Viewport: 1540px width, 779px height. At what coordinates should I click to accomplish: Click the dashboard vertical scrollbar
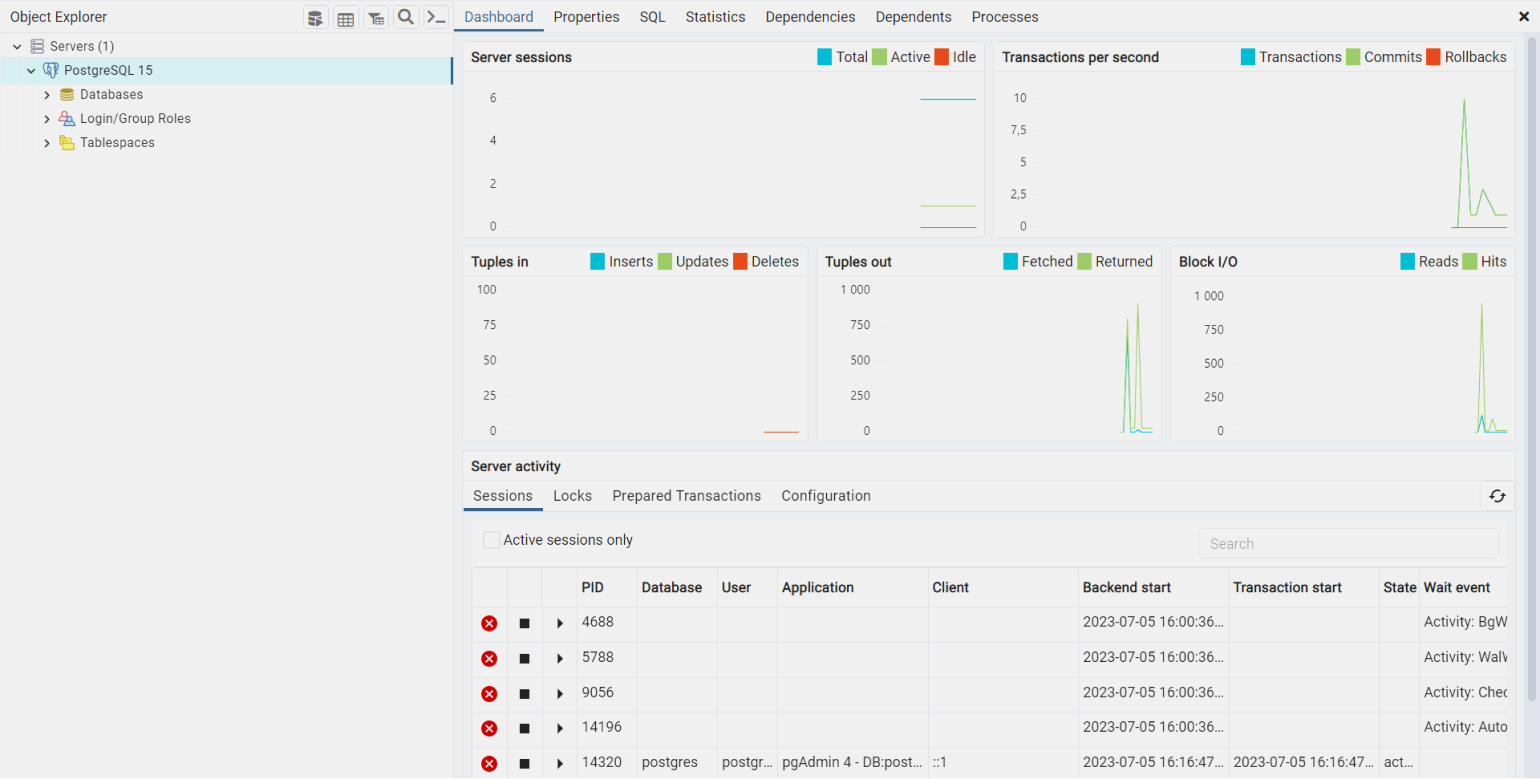tap(1533, 367)
